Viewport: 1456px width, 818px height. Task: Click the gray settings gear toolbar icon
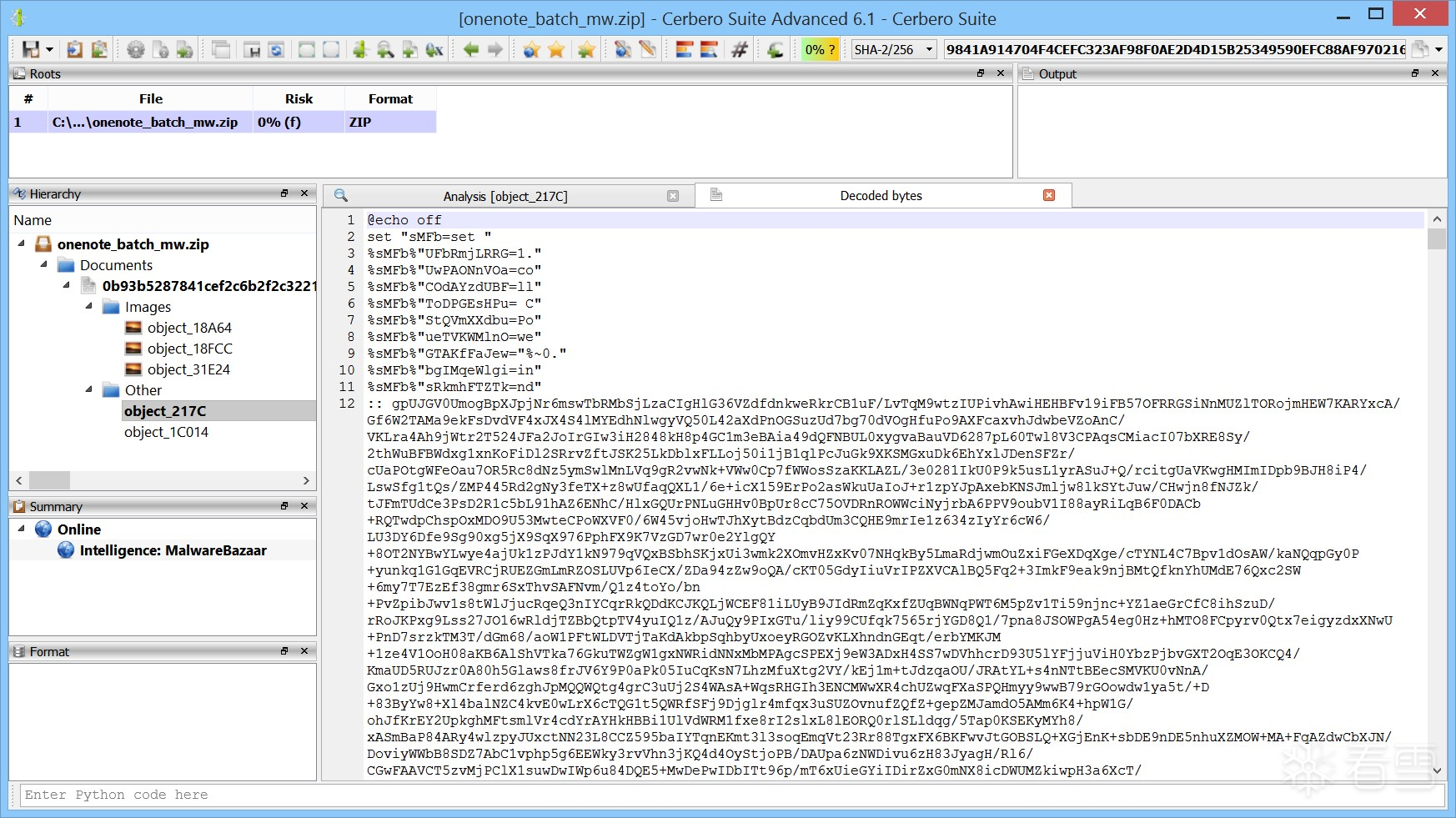(135, 50)
